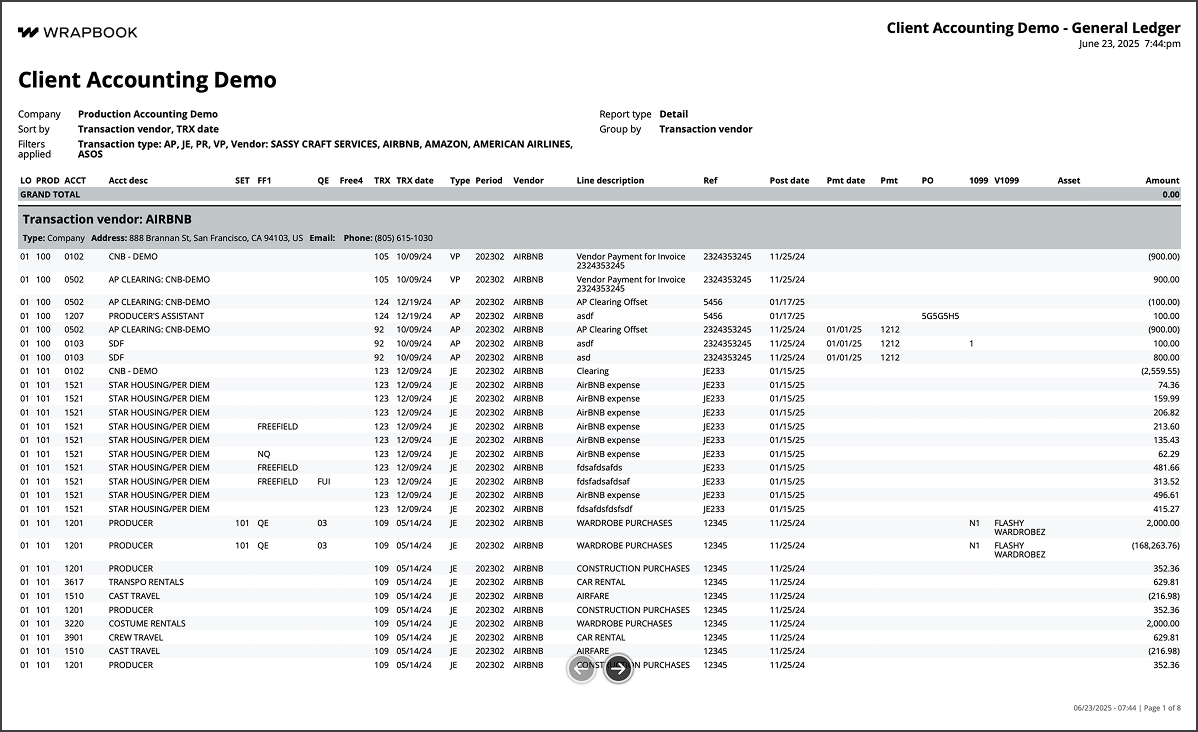Click the 'Clearing' line description

(592, 371)
